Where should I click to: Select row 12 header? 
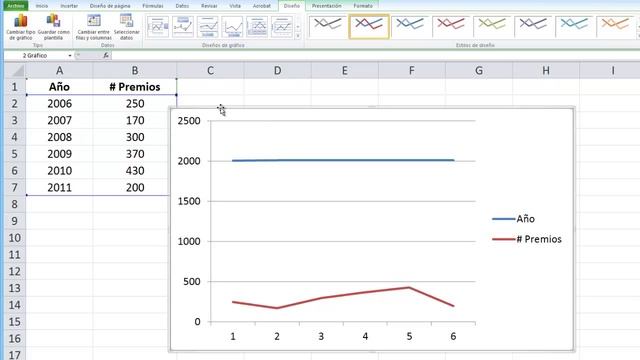(x=15, y=271)
